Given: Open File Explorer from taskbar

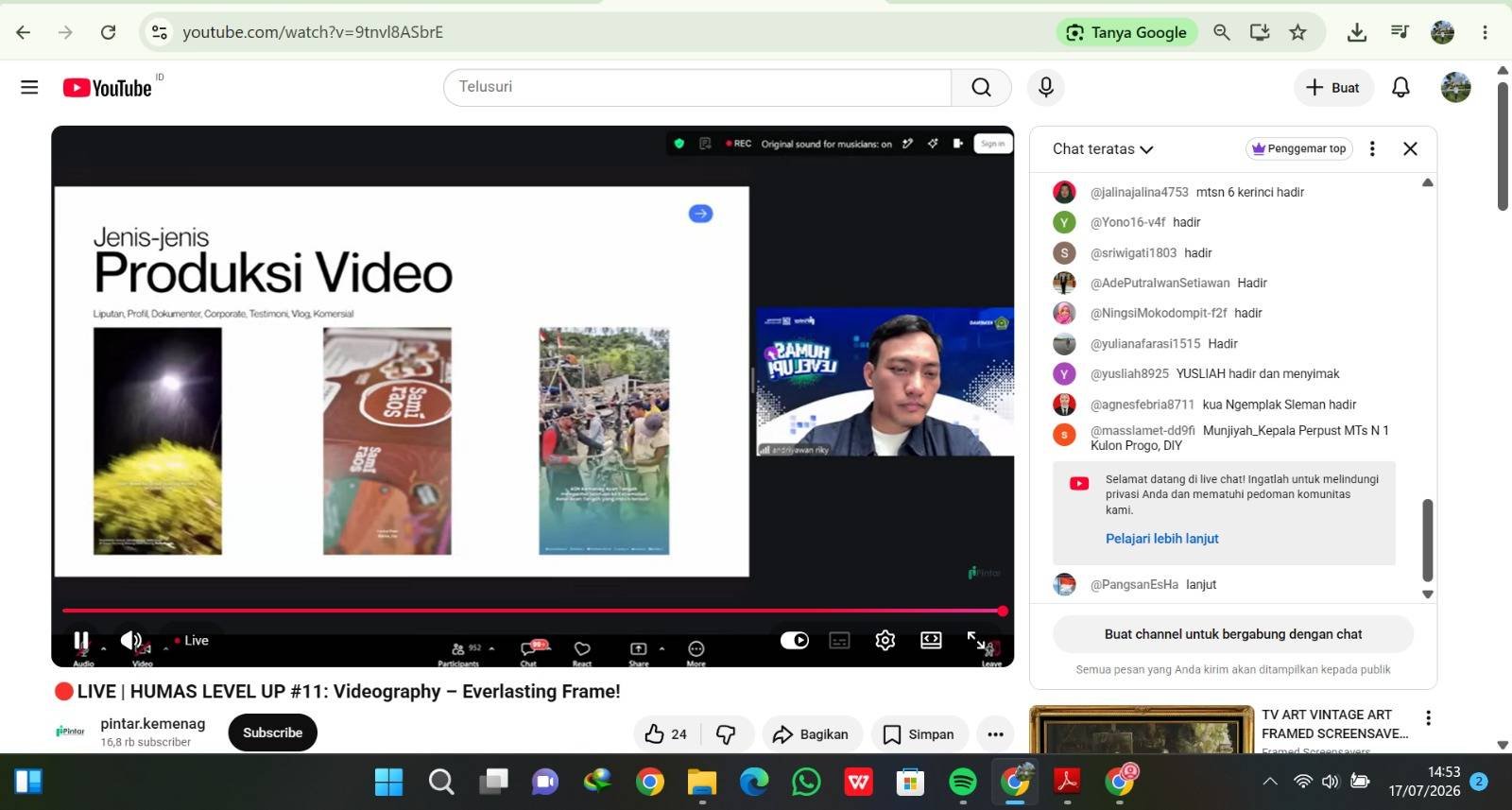Looking at the screenshot, I should click(702, 782).
